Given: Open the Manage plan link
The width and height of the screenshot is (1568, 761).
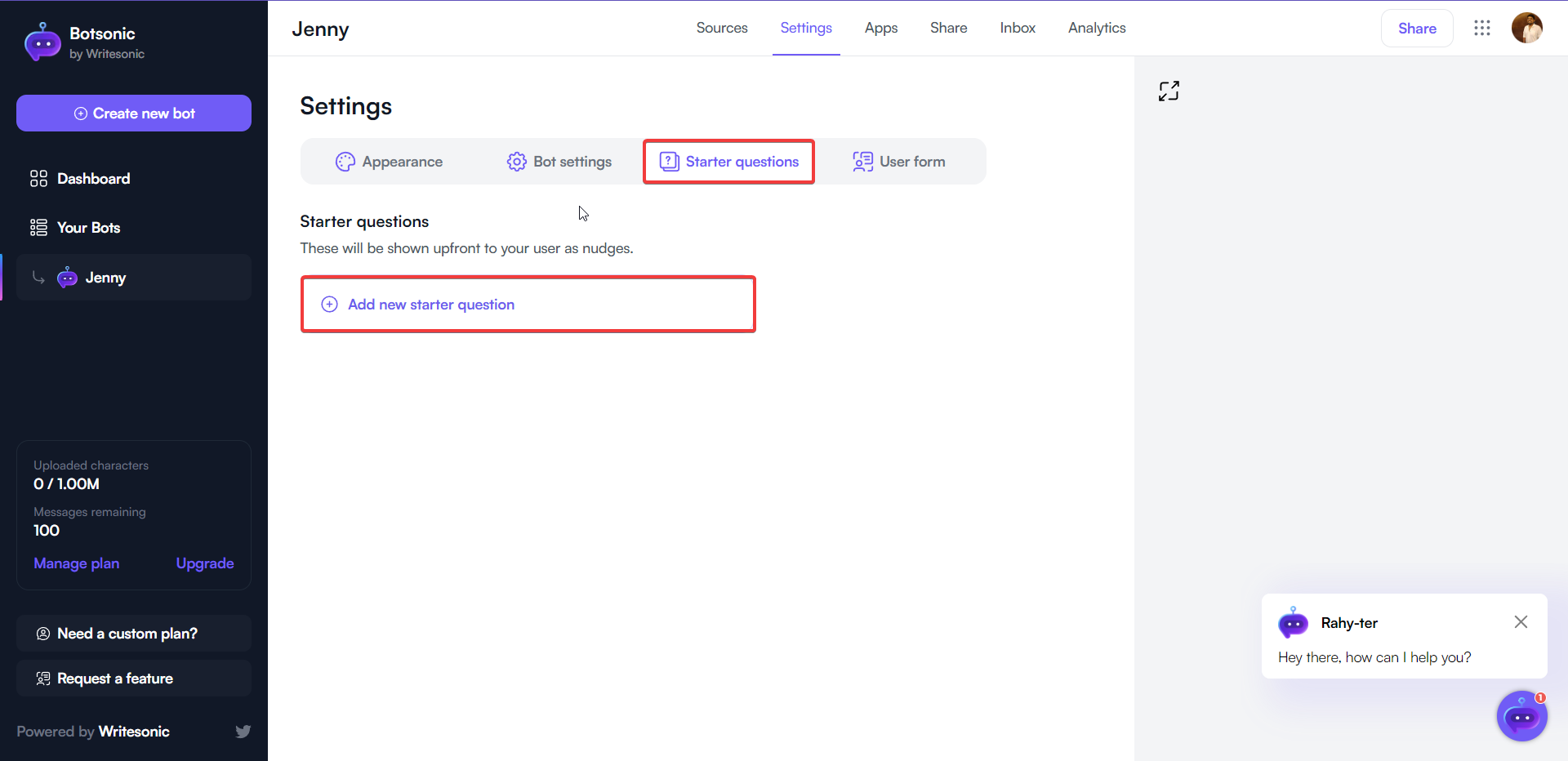Looking at the screenshot, I should (x=76, y=563).
